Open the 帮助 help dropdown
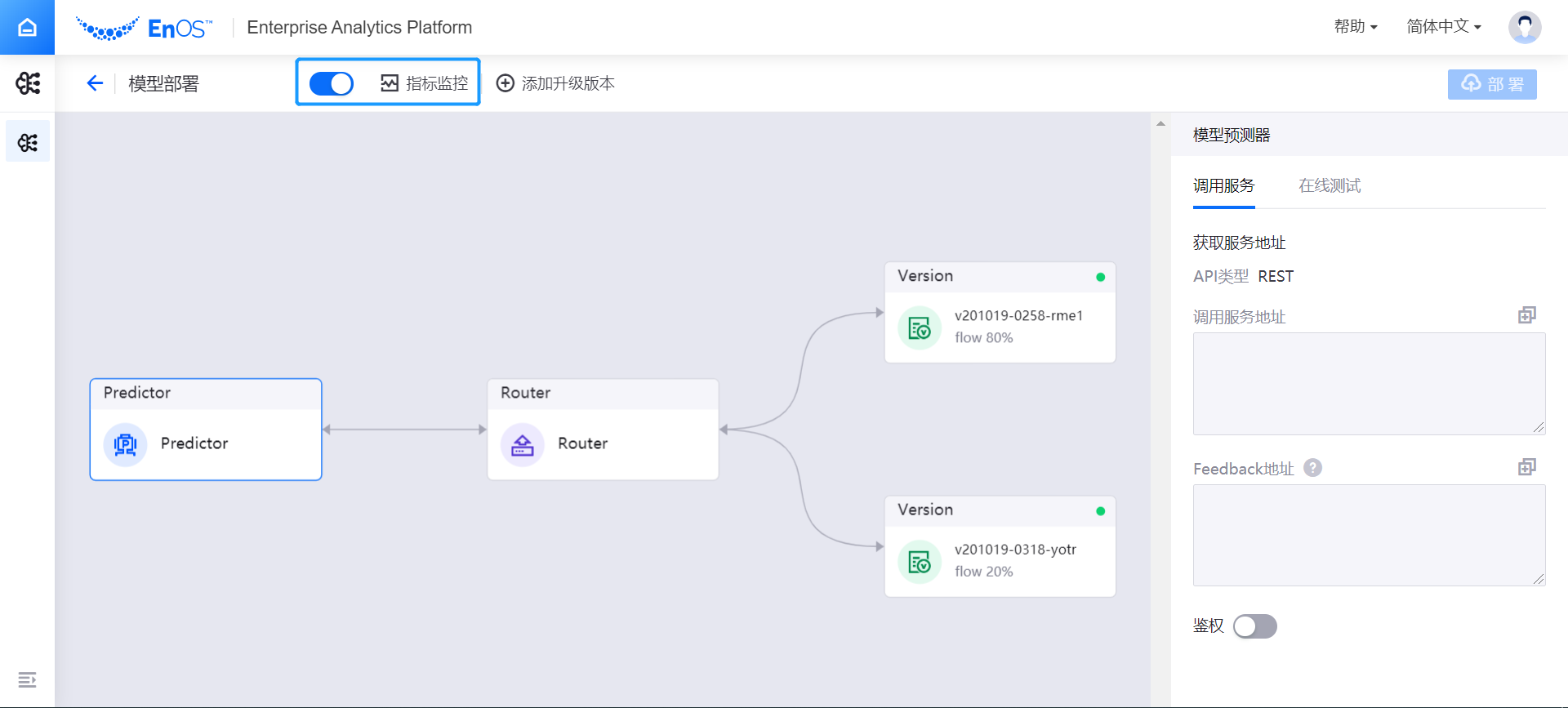This screenshot has height=708, width=1568. pyautogui.click(x=1355, y=27)
